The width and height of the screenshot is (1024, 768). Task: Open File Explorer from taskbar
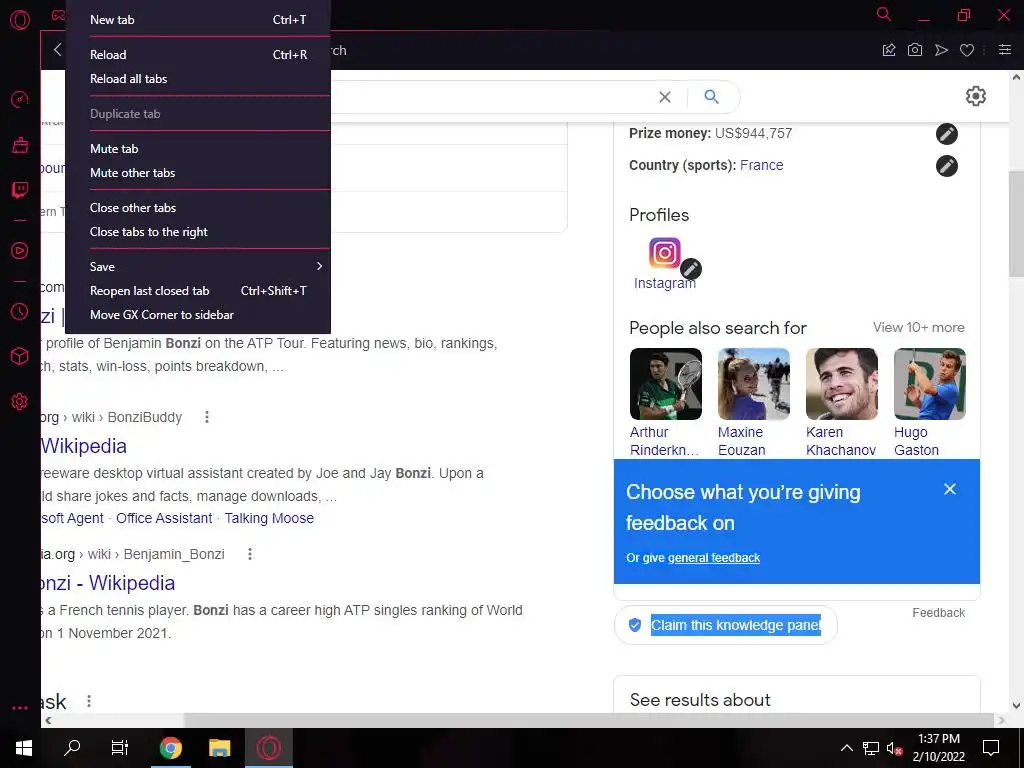[x=219, y=748]
